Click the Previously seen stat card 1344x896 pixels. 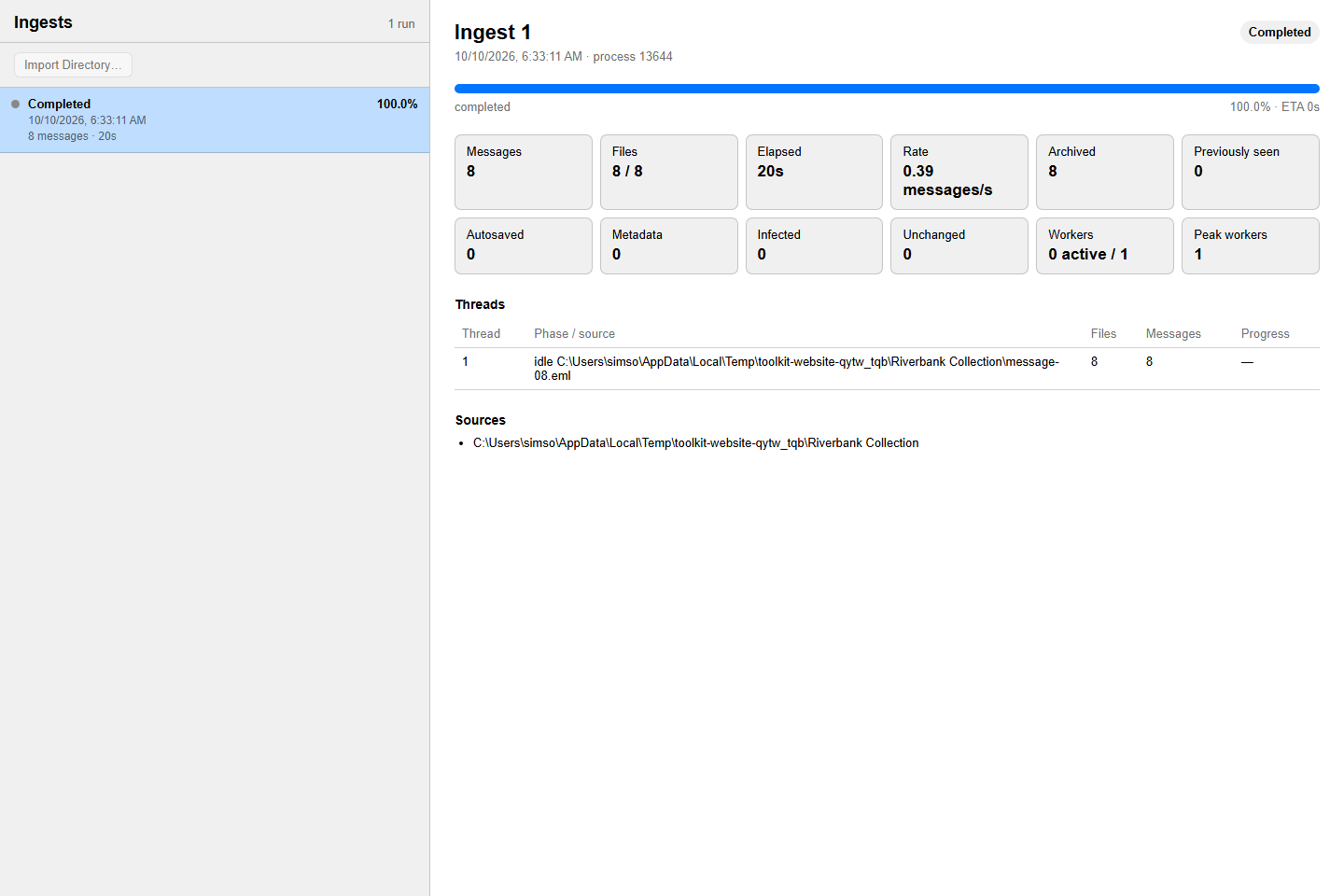[1251, 172]
